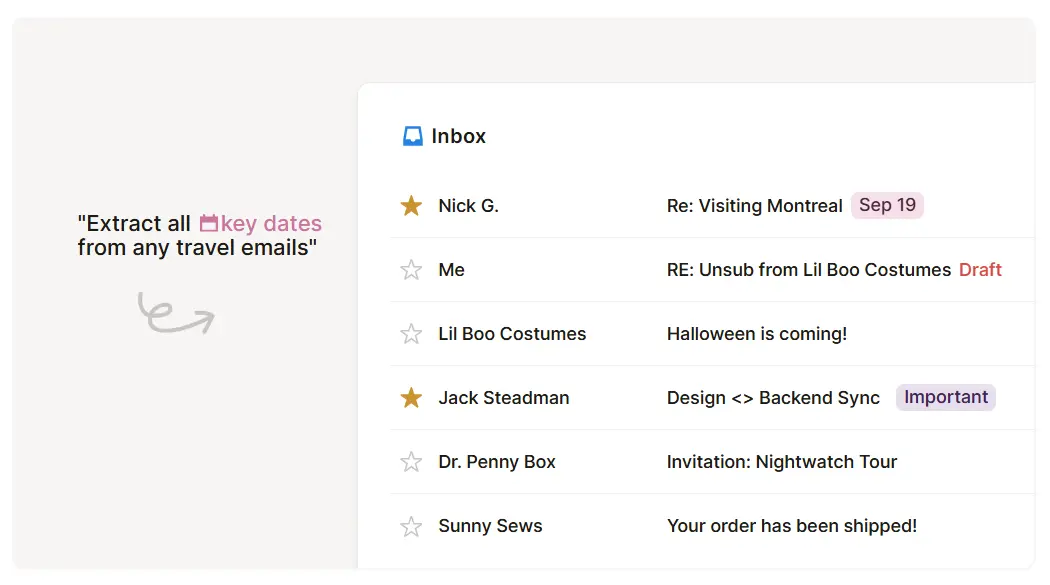The width and height of the screenshot is (1050, 585).
Task: Toggle the star on the Nightwatch Tour invitation
Action: click(x=411, y=461)
